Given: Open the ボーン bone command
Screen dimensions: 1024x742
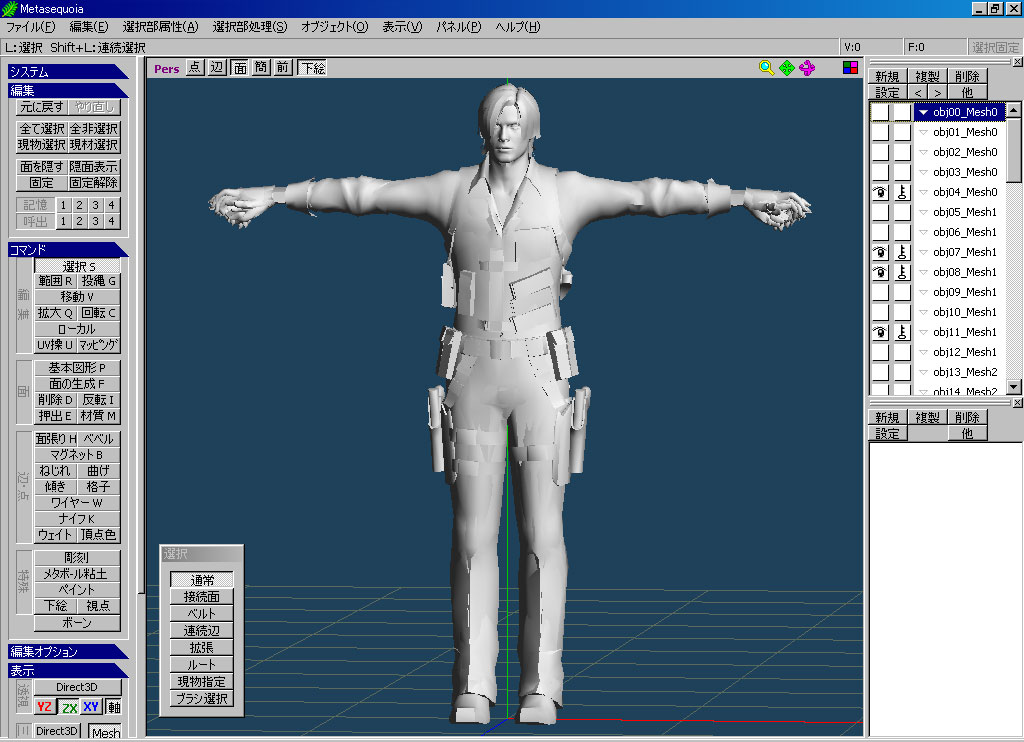Looking at the screenshot, I should 77,622.
